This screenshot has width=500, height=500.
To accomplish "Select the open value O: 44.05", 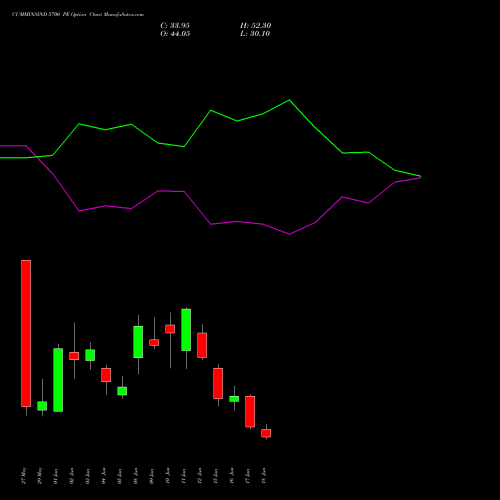I will 175,34.
